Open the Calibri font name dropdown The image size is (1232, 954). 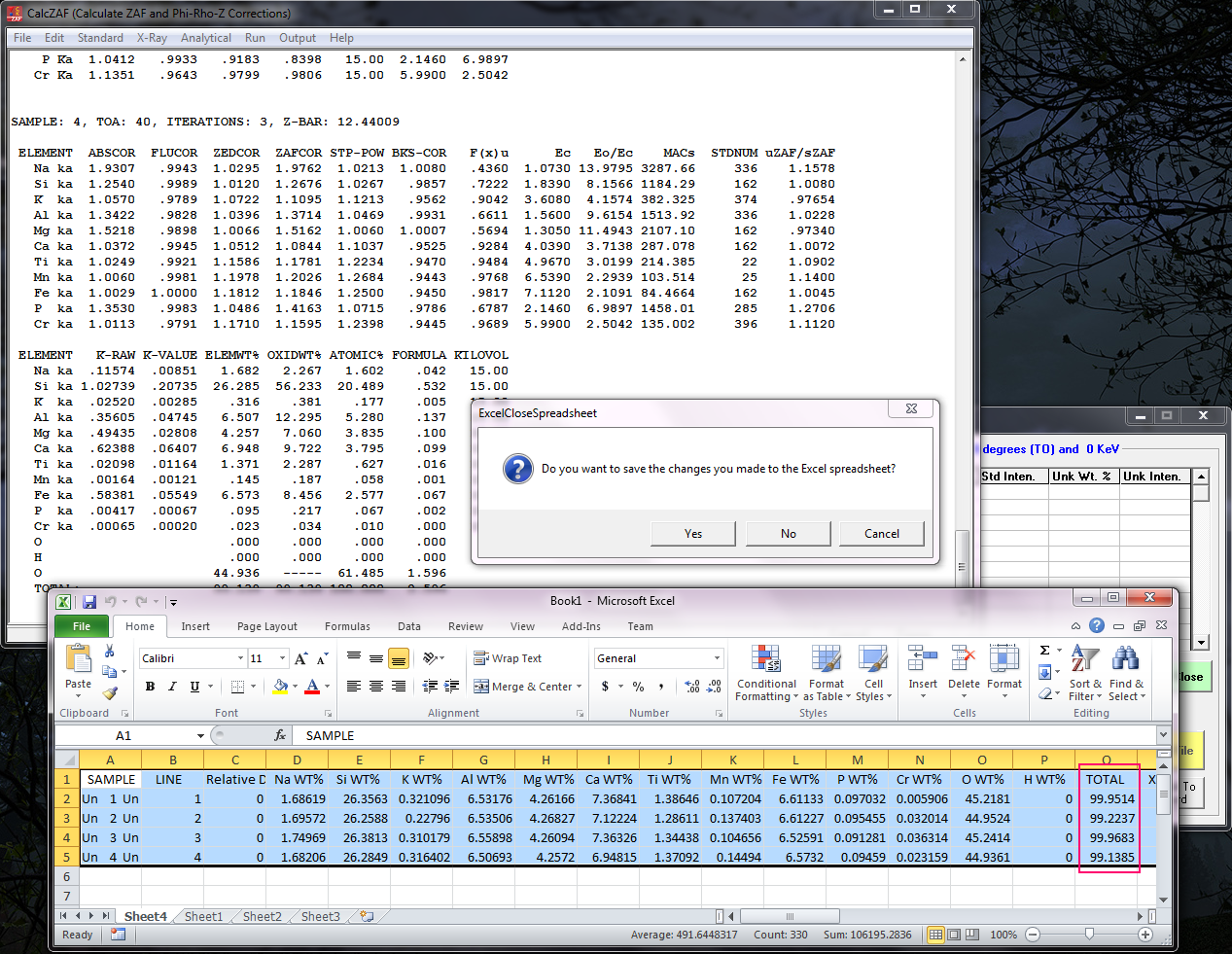tap(240, 658)
